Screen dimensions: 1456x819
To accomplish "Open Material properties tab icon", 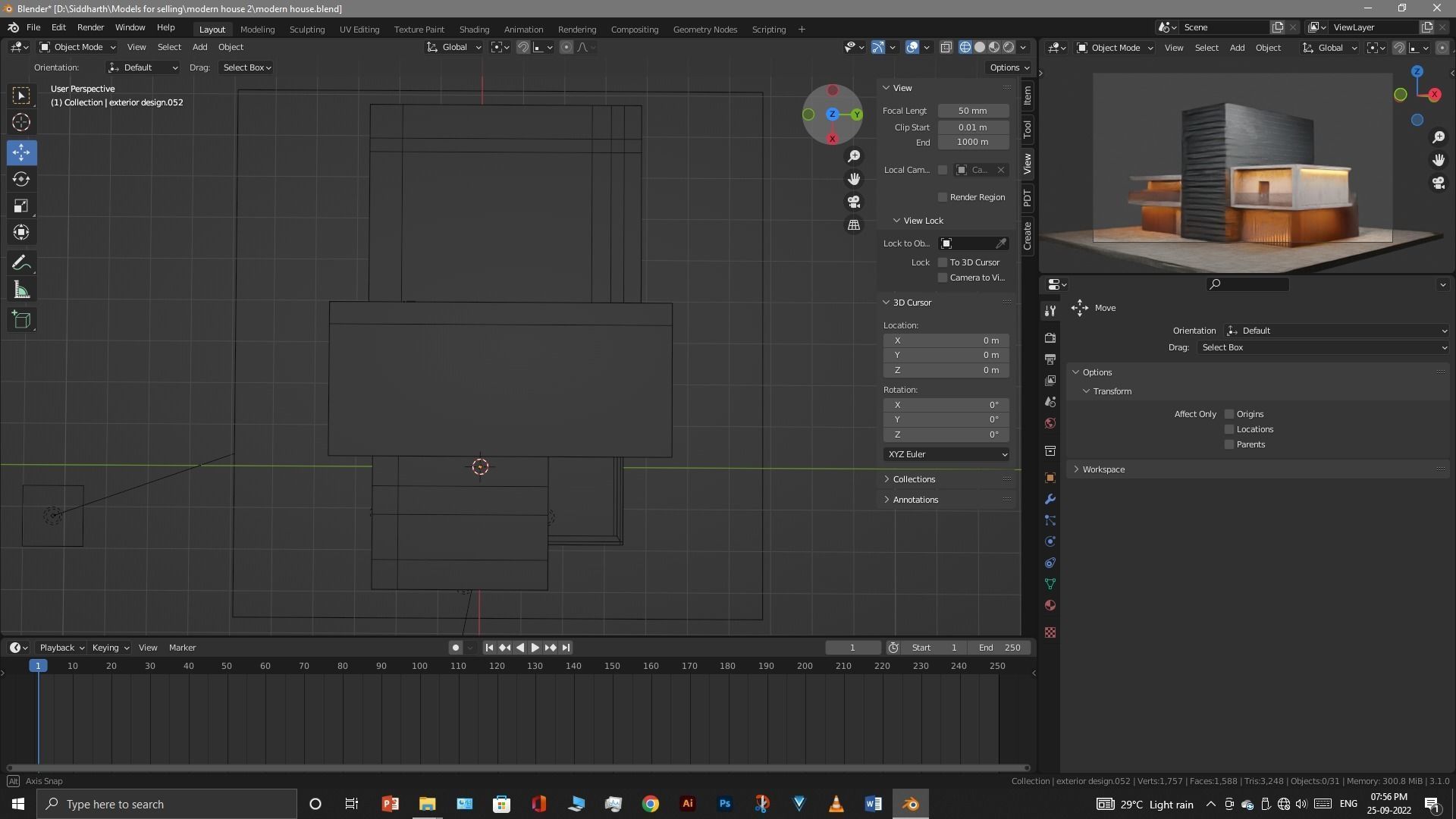I will (1050, 605).
